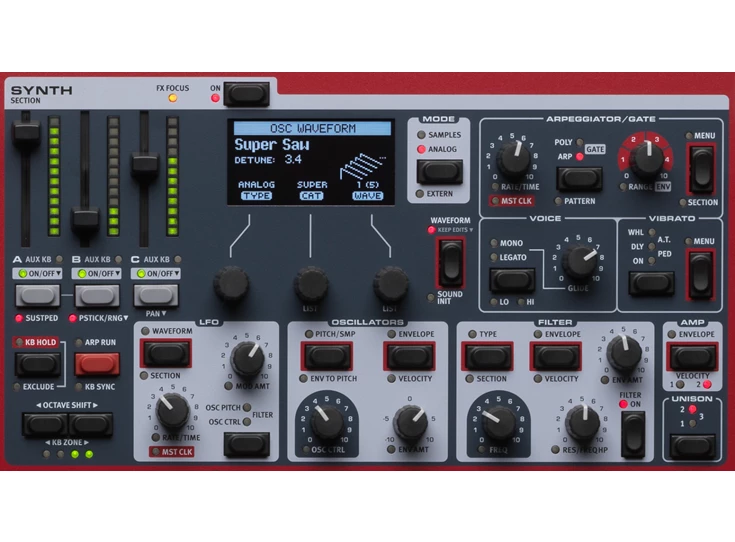The width and height of the screenshot is (735, 542).
Task: Toggle the layer A ON/OFF button
Action: click(36, 296)
